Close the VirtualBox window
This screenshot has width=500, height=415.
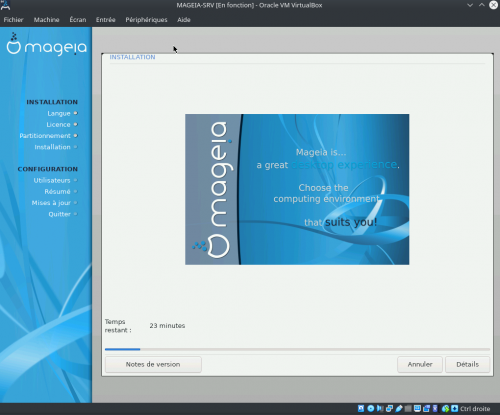(x=493, y=5)
